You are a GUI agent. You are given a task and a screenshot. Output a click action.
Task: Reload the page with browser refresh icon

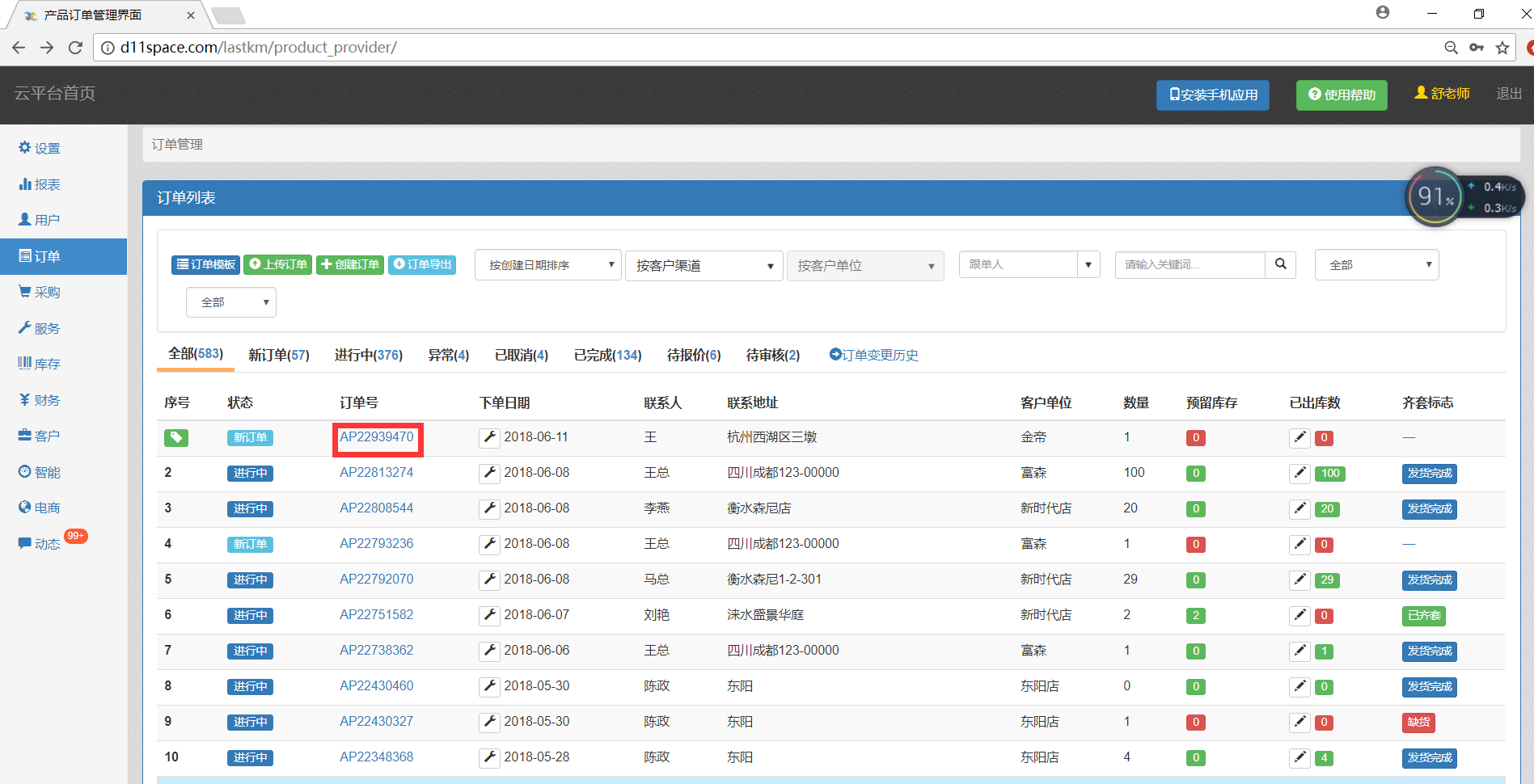pyautogui.click(x=75, y=48)
